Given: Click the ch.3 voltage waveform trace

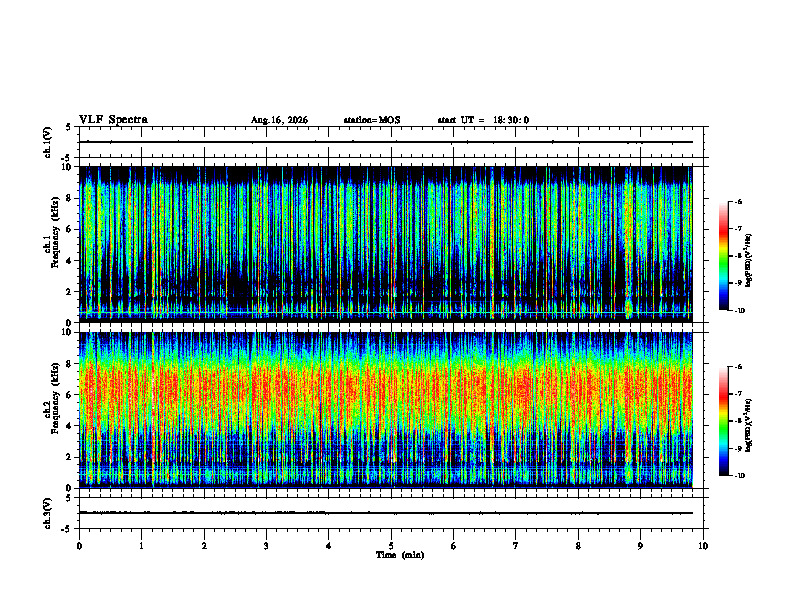Looking at the screenshot, I should coord(386,513).
